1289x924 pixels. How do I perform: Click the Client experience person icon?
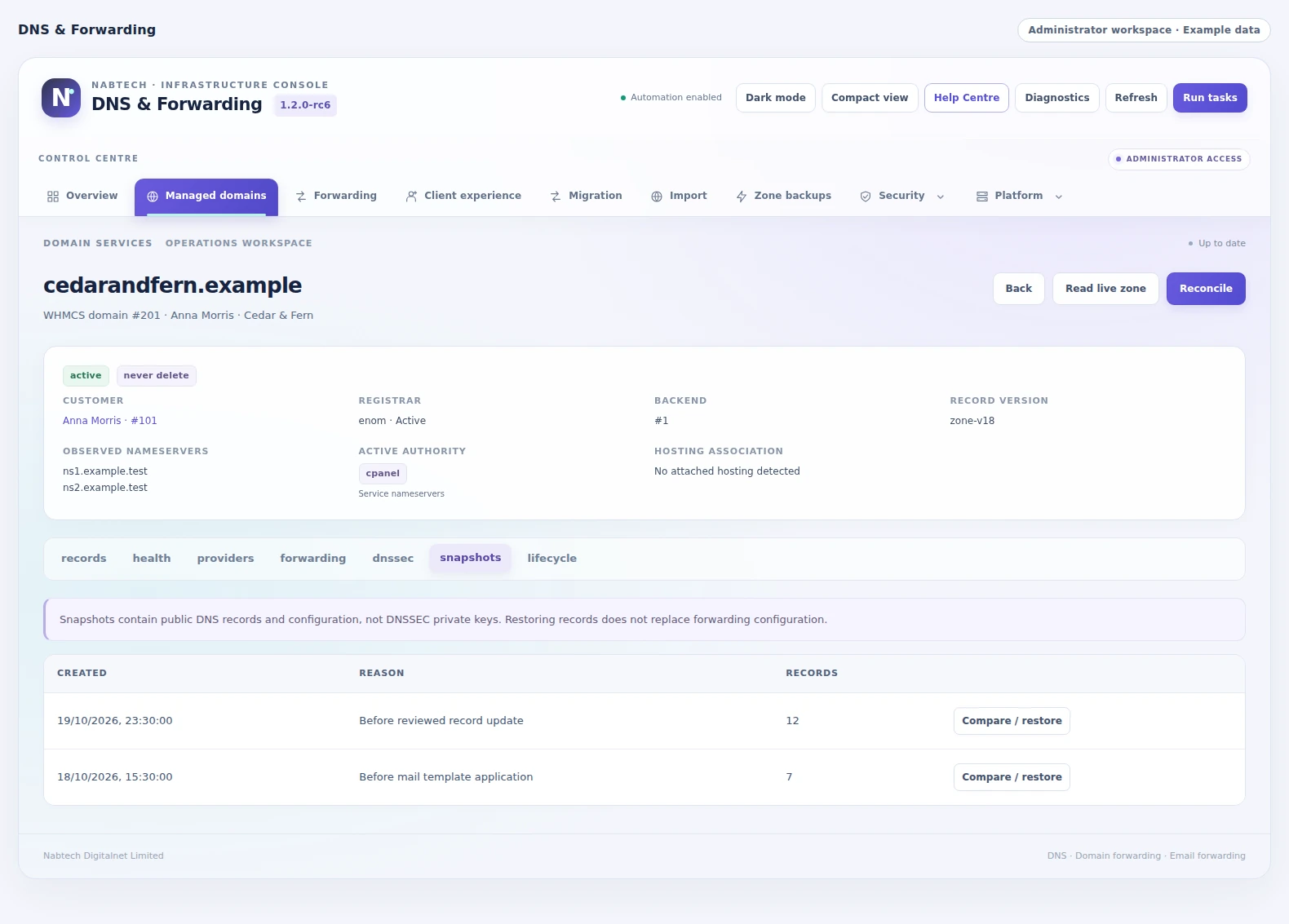coord(411,197)
